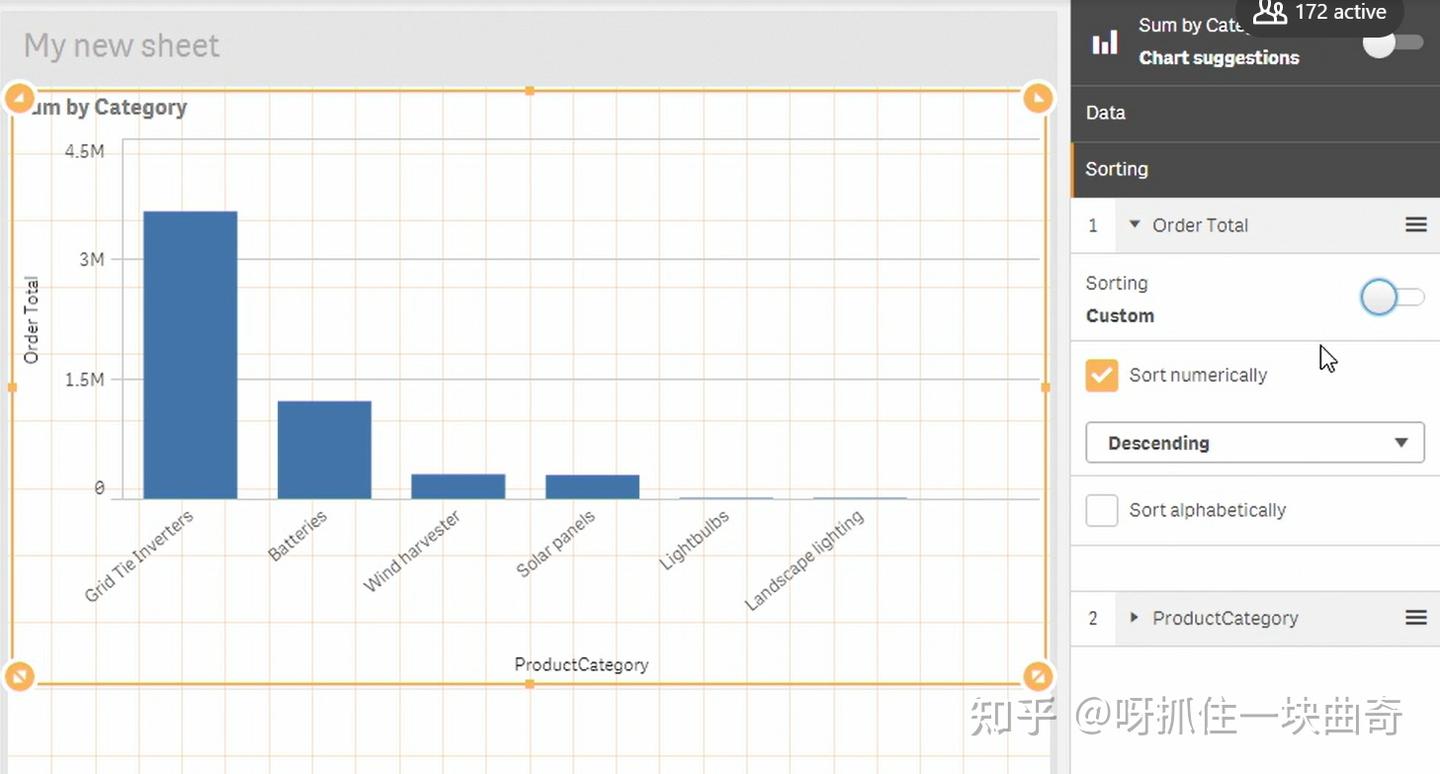Open the Sorting properties section

(x=1255, y=169)
